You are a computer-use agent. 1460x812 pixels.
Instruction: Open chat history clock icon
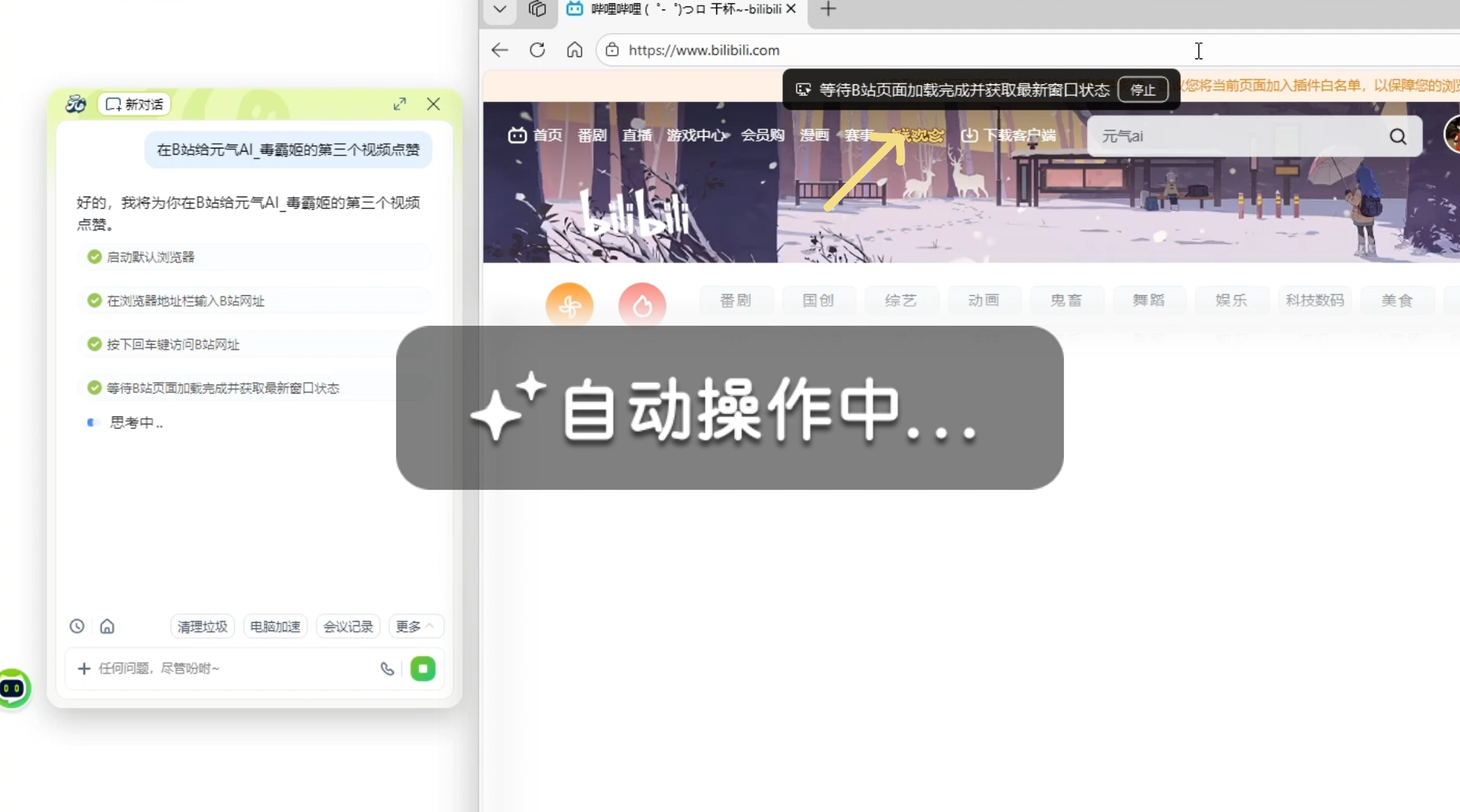point(77,627)
